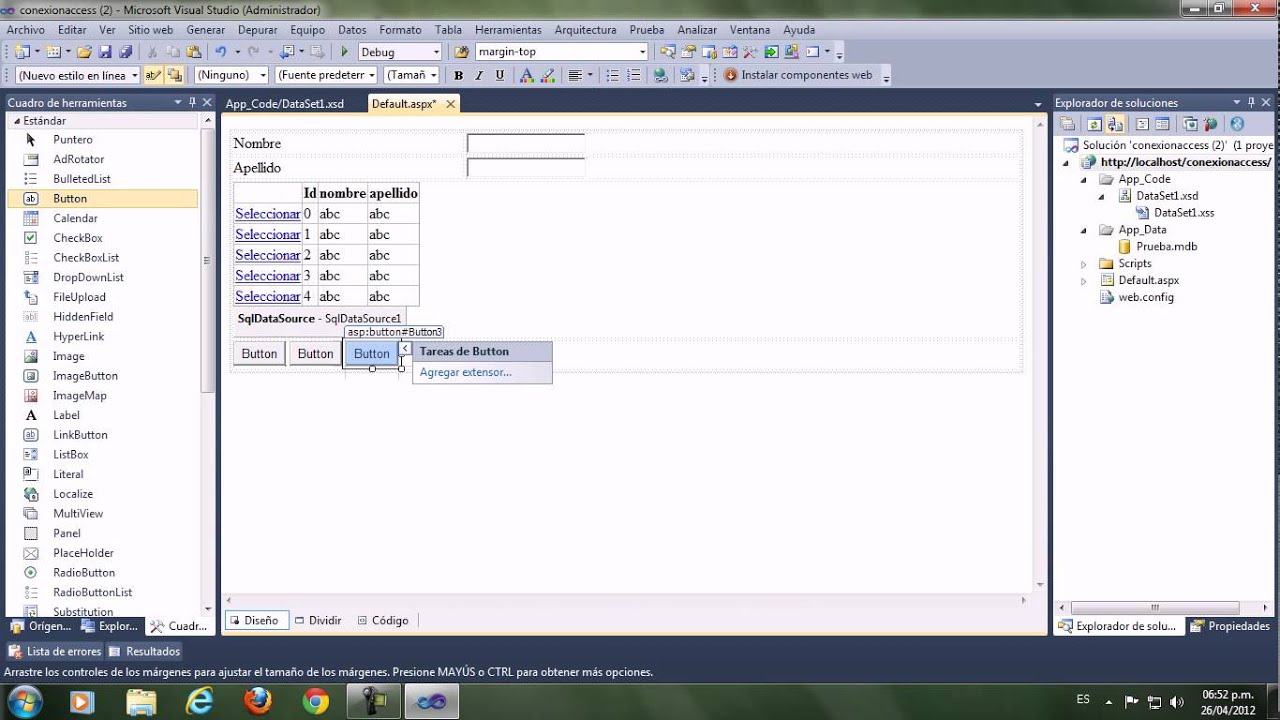The image size is (1280, 720).
Task: Start debugging with the green play icon
Action: pyautogui.click(x=344, y=52)
